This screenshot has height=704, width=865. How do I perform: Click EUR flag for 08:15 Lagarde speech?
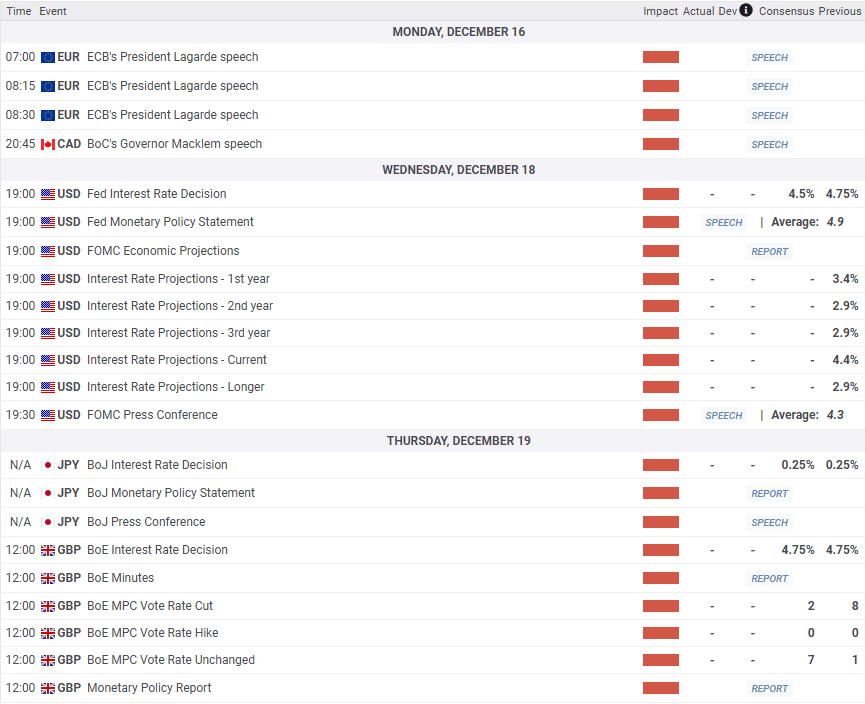coord(48,86)
